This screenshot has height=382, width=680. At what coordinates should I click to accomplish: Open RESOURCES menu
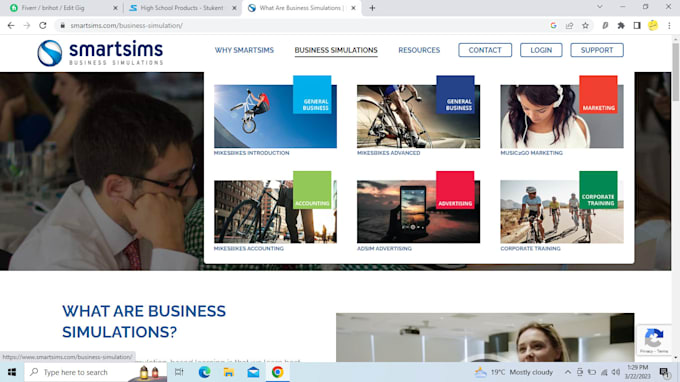(x=419, y=50)
